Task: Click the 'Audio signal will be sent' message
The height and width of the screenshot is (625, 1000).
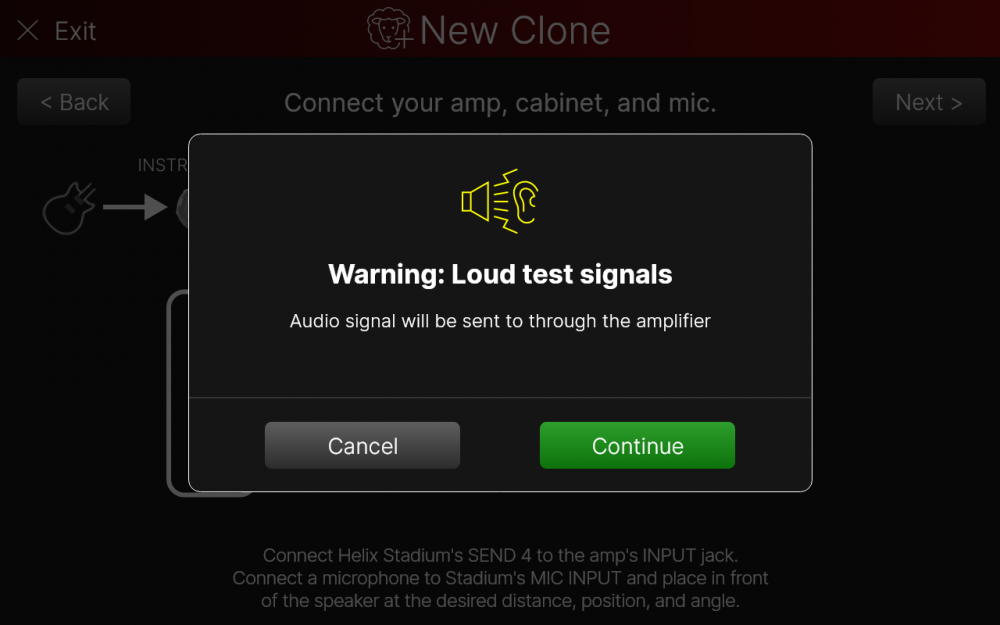Action: [x=500, y=321]
